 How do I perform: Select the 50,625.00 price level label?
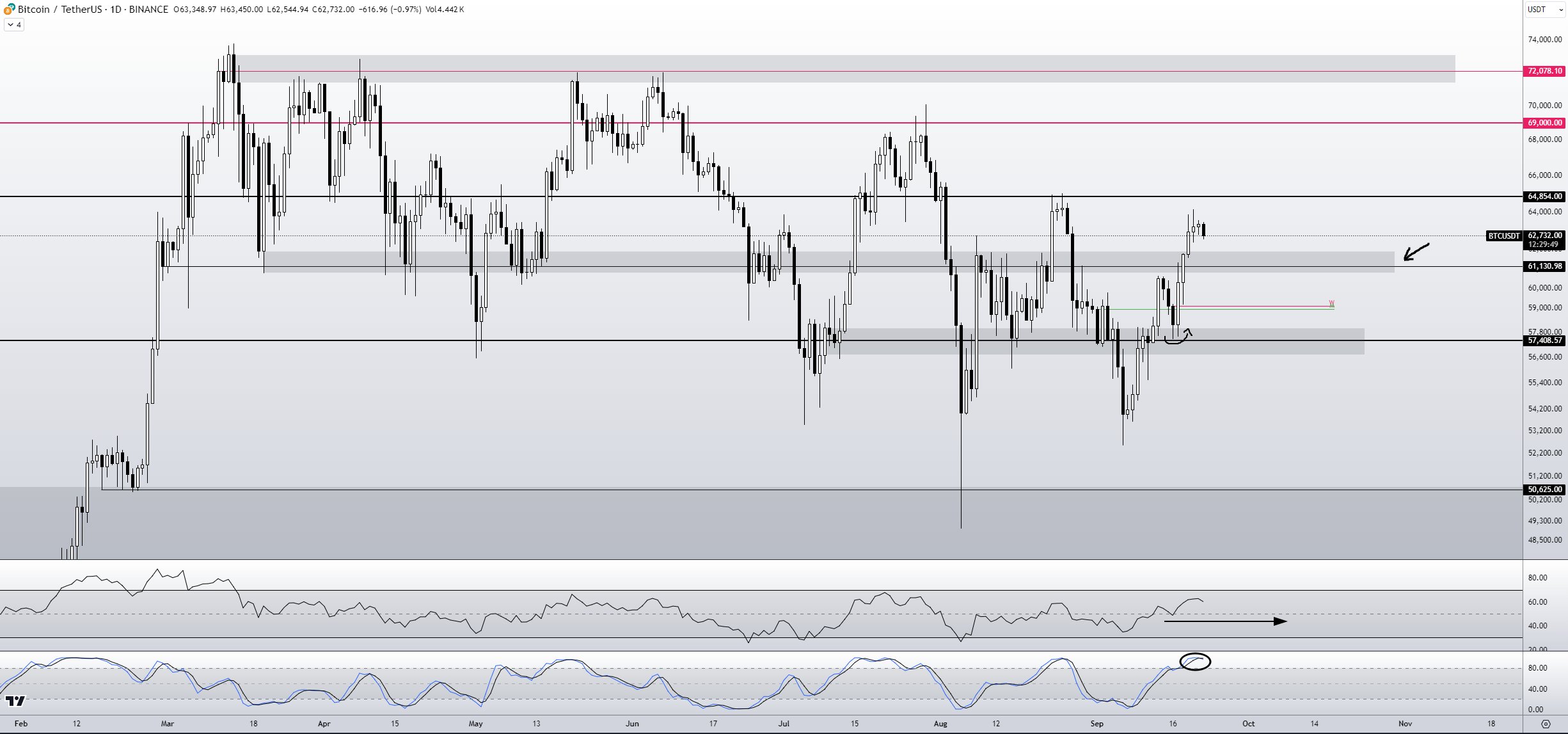point(1544,490)
